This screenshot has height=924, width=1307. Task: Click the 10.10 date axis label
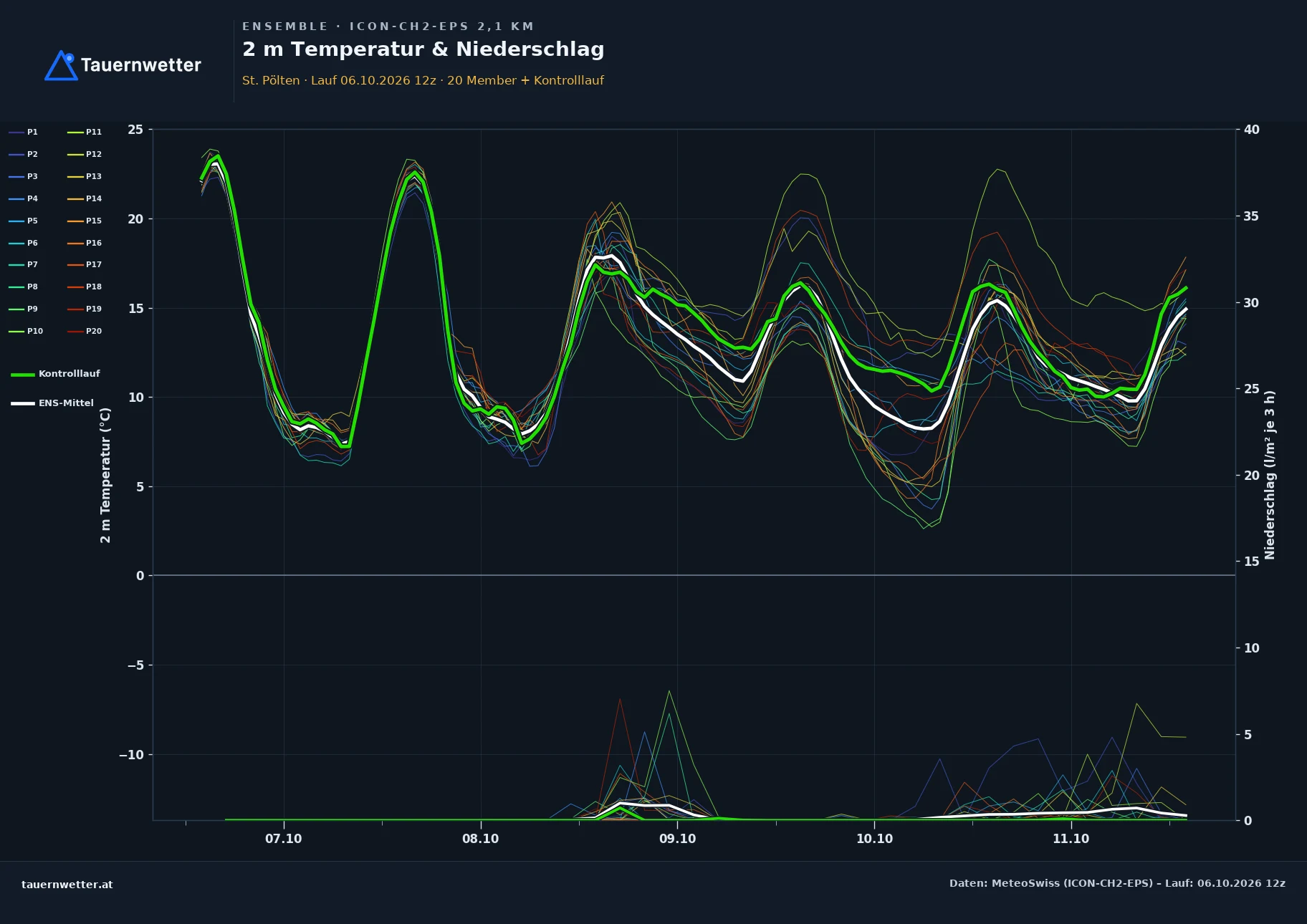pos(874,839)
